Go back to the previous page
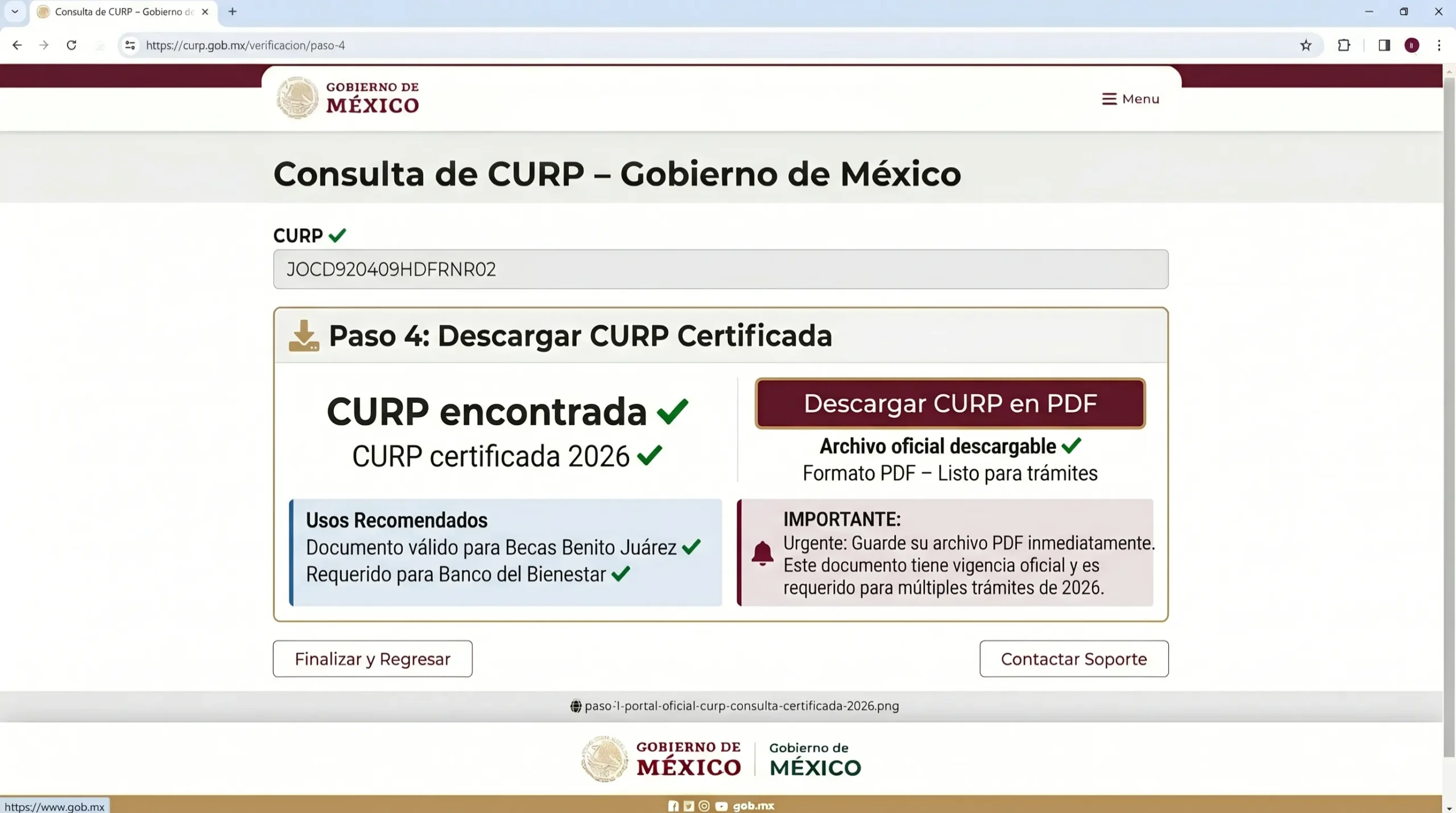The image size is (1456, 813). tap(17, 45)
